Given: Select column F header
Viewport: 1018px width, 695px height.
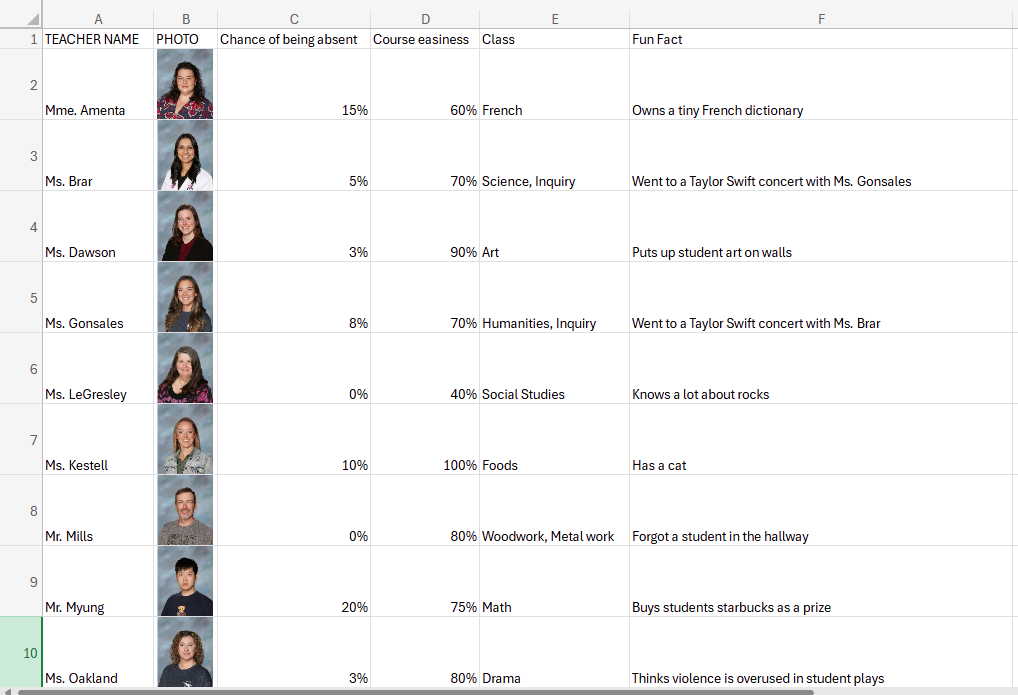Looking at the screenshot, I should pos(822,19).
